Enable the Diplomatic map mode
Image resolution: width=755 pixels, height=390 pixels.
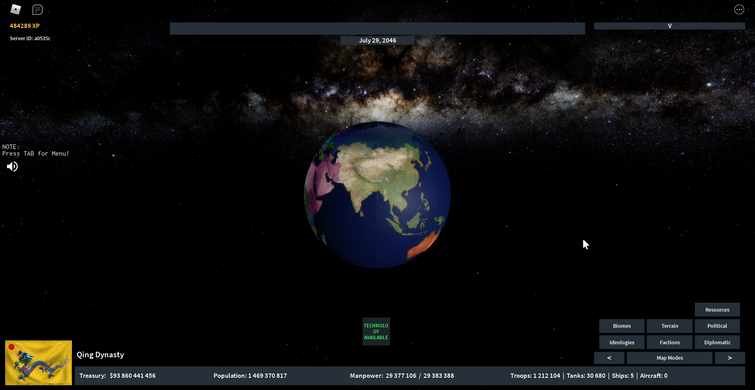pos(717,342)
